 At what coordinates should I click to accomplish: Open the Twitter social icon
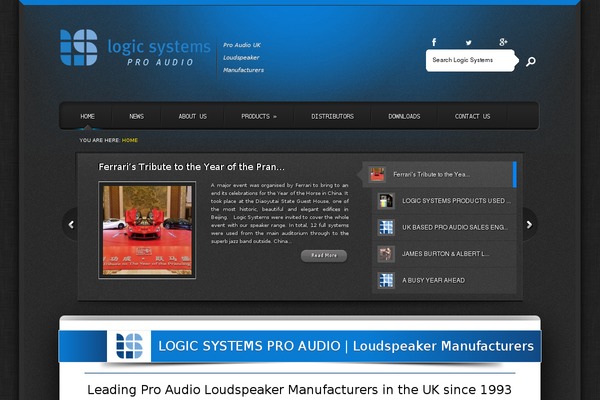pyautogui.click(x=468, y=42)
